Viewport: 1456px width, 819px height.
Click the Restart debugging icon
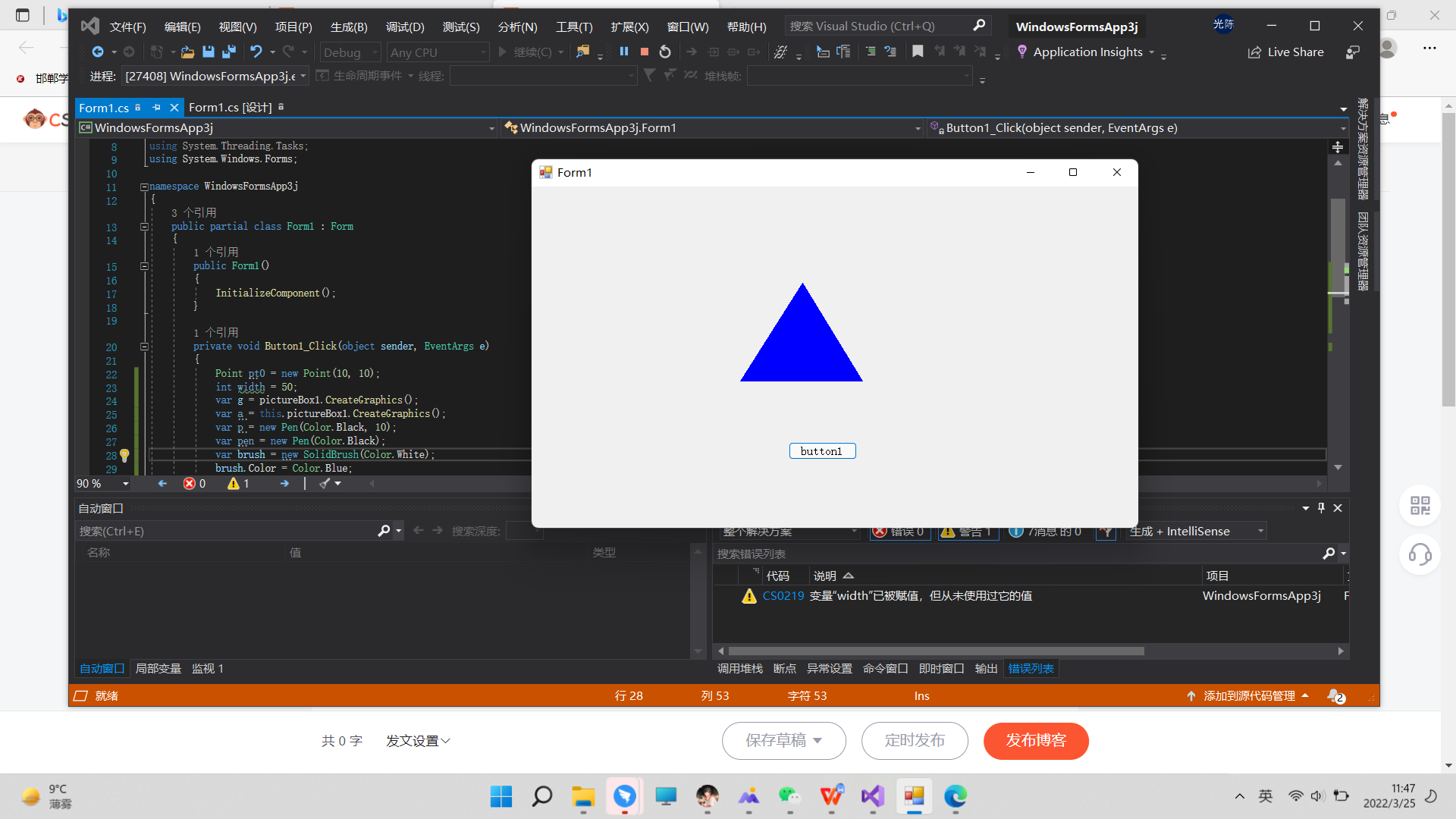(x=665, y=52)
